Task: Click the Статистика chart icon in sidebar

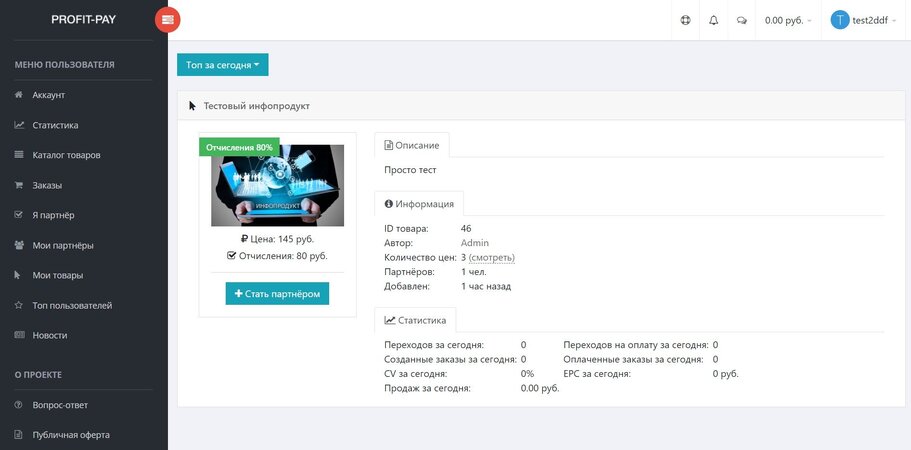Action: [x=19, y=125]
